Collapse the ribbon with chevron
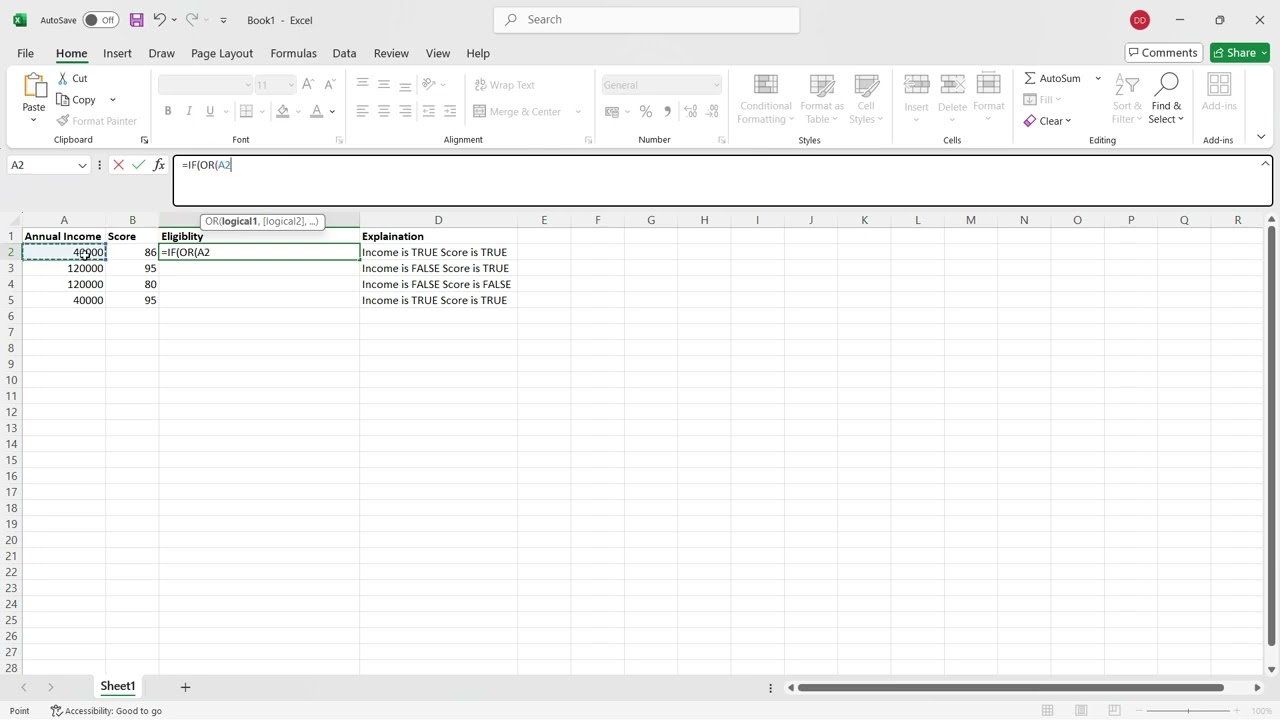 (1261, 137)
